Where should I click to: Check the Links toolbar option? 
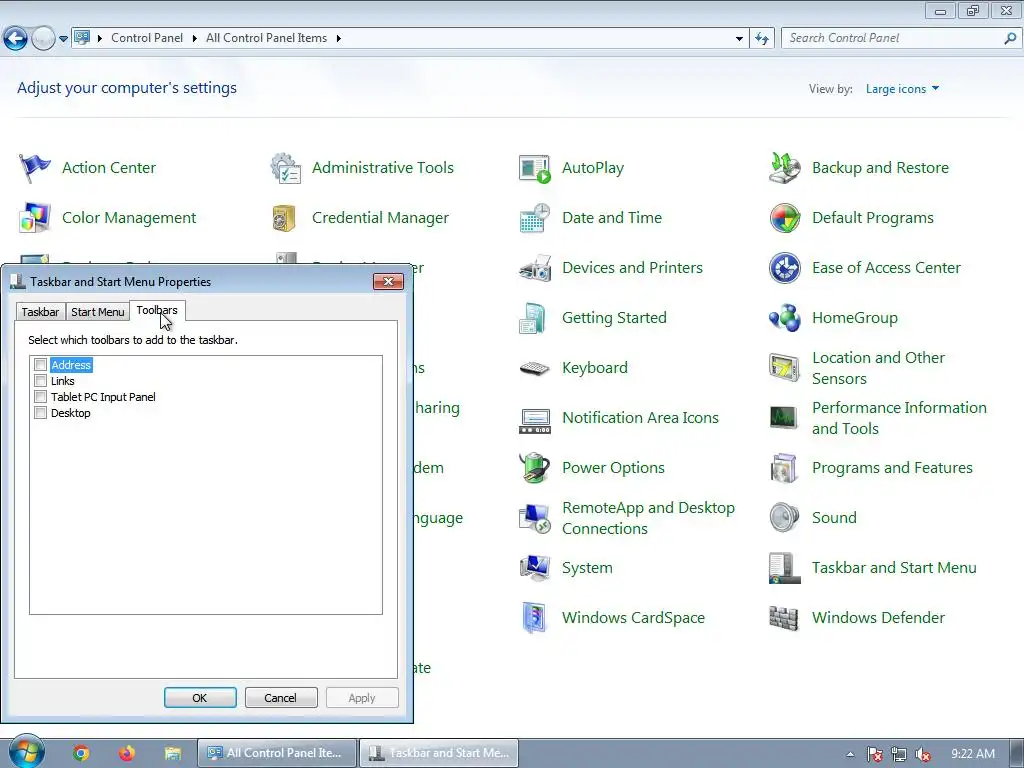pyautogui.click(x=40, y=381)
